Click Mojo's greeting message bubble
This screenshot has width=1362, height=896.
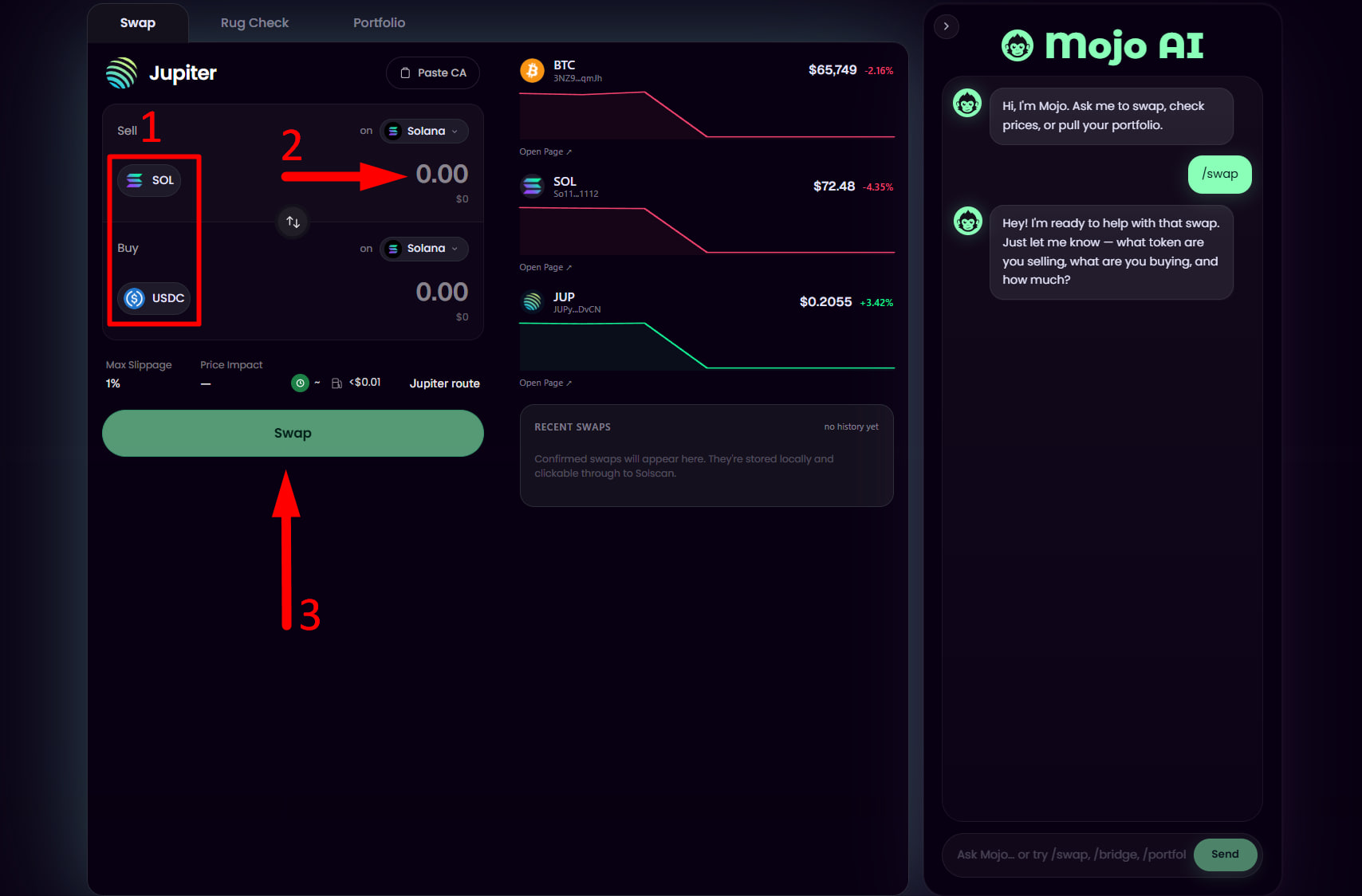[x=1112, y=116]
